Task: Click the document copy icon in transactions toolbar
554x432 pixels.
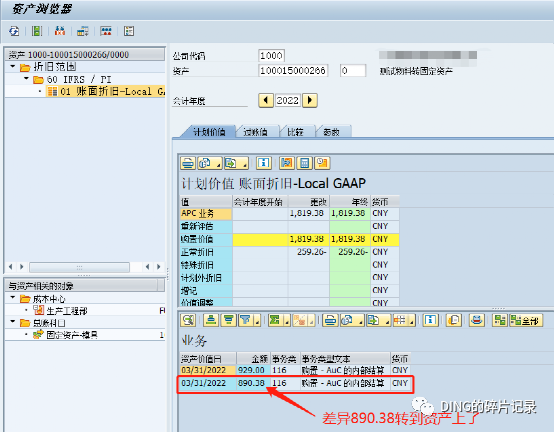Action: (454, 320)
